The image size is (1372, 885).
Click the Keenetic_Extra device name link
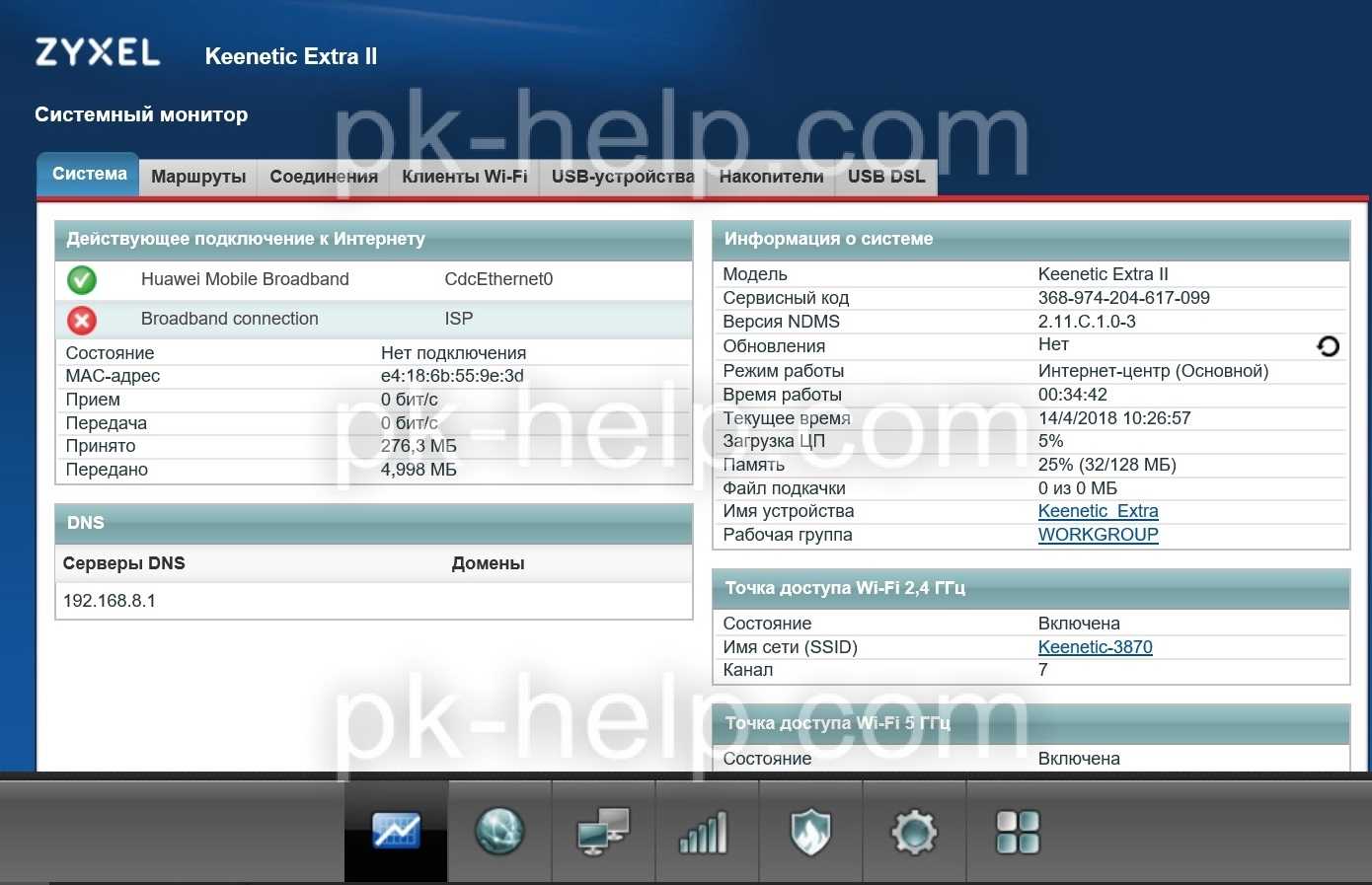(1098, 511)
